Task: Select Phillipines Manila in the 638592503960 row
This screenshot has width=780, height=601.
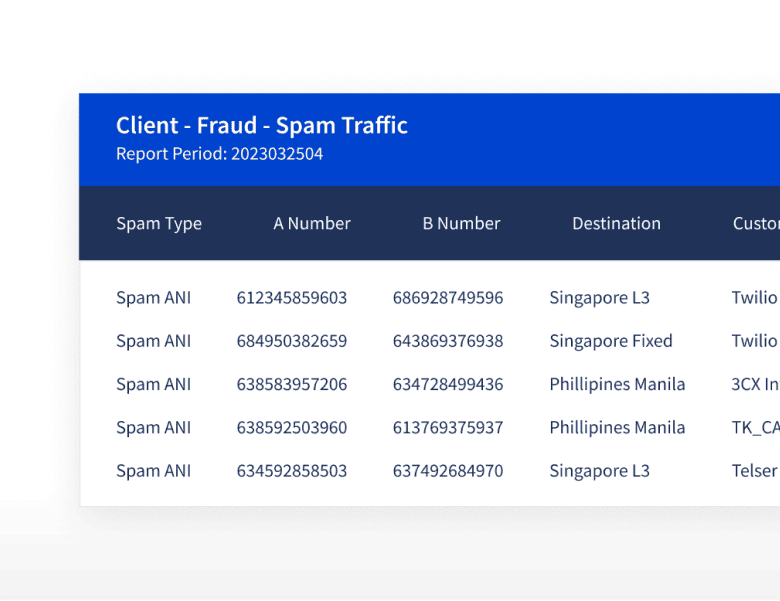Action: [x=617, y=428]
